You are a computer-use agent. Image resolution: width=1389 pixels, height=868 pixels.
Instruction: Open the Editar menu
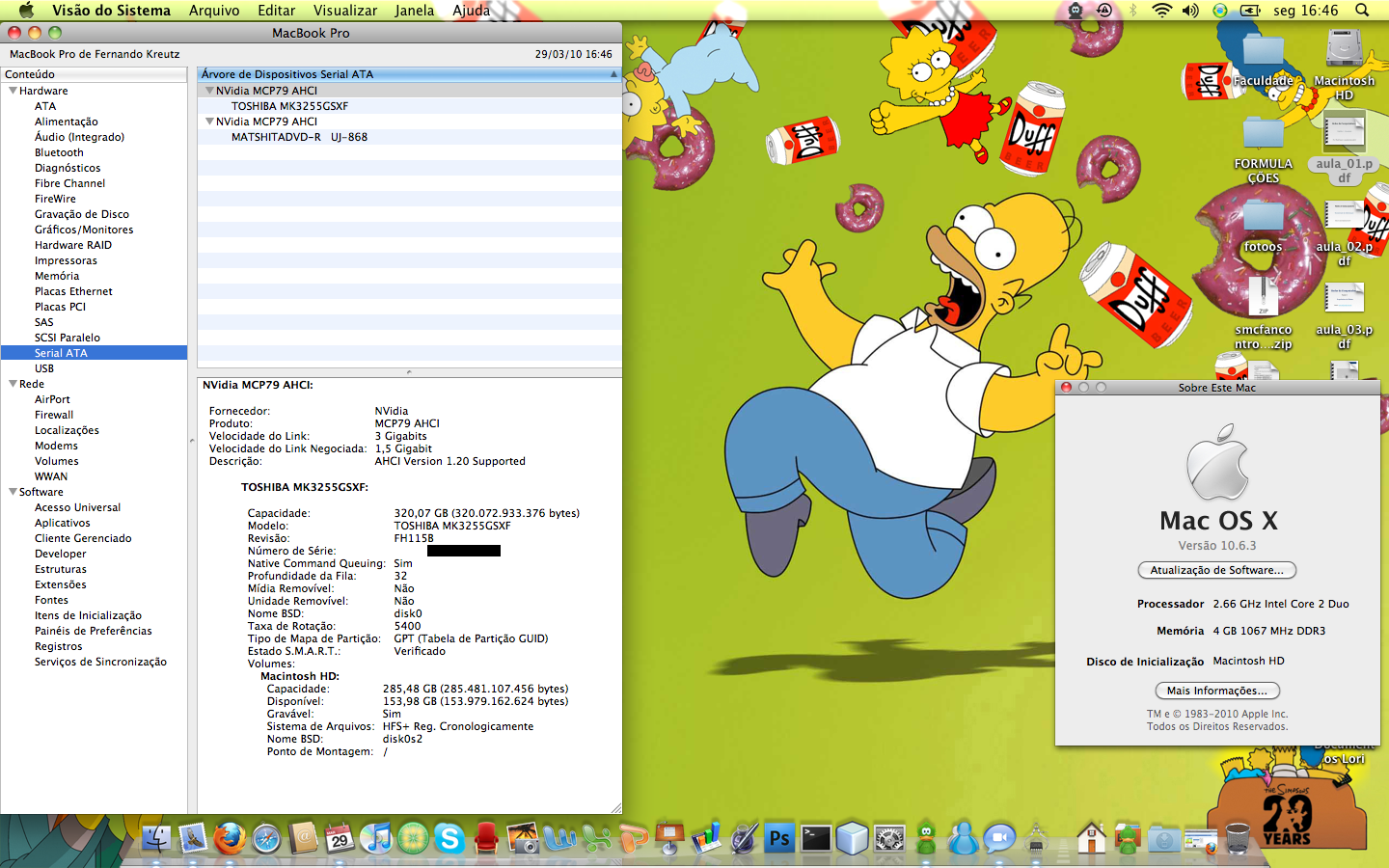(x=277, y=11)
